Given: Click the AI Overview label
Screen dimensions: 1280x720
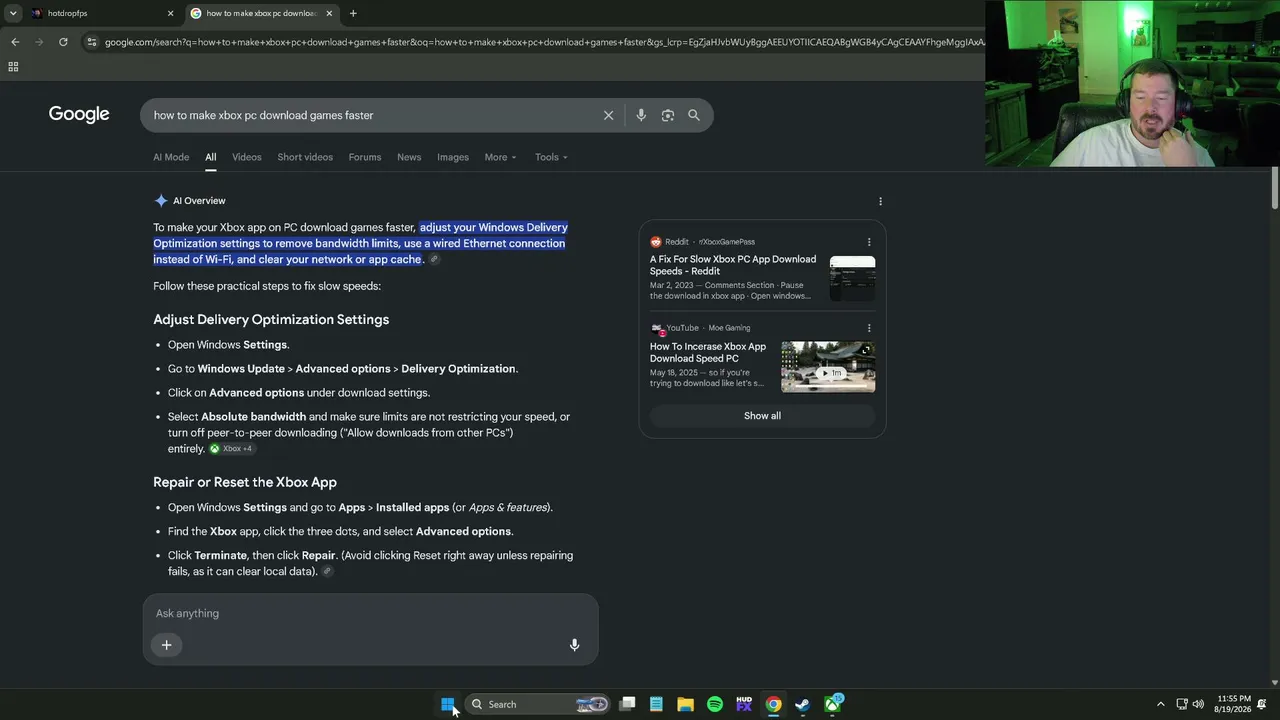Looking at the screenshot, I should (199, 201).
